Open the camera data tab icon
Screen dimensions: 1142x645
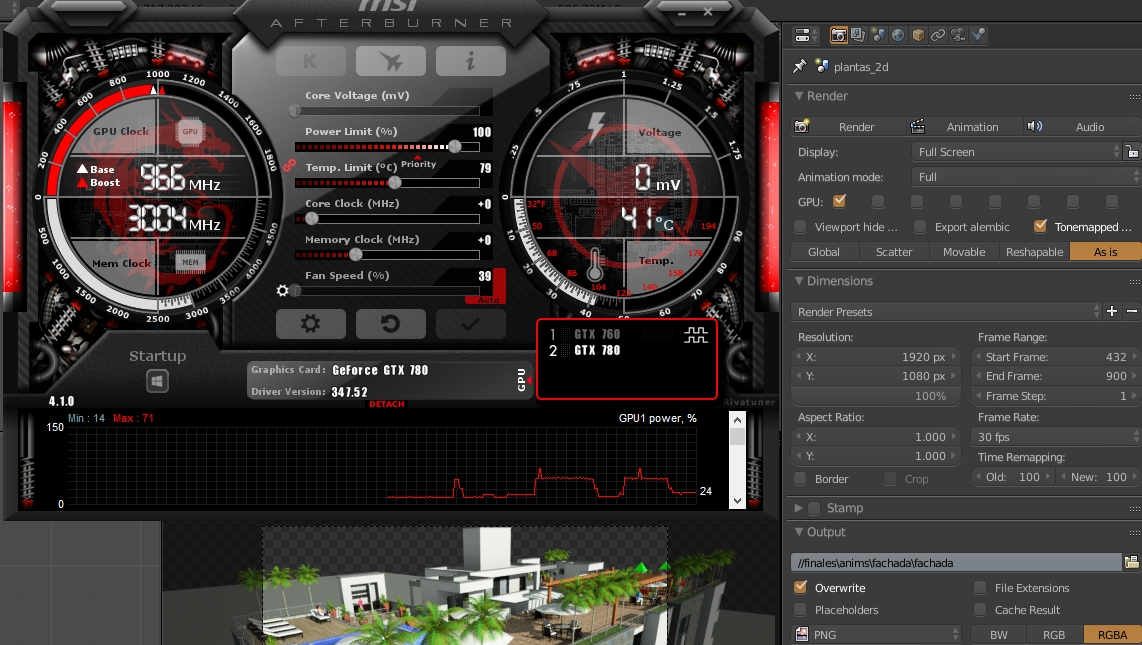click(958, 34)
